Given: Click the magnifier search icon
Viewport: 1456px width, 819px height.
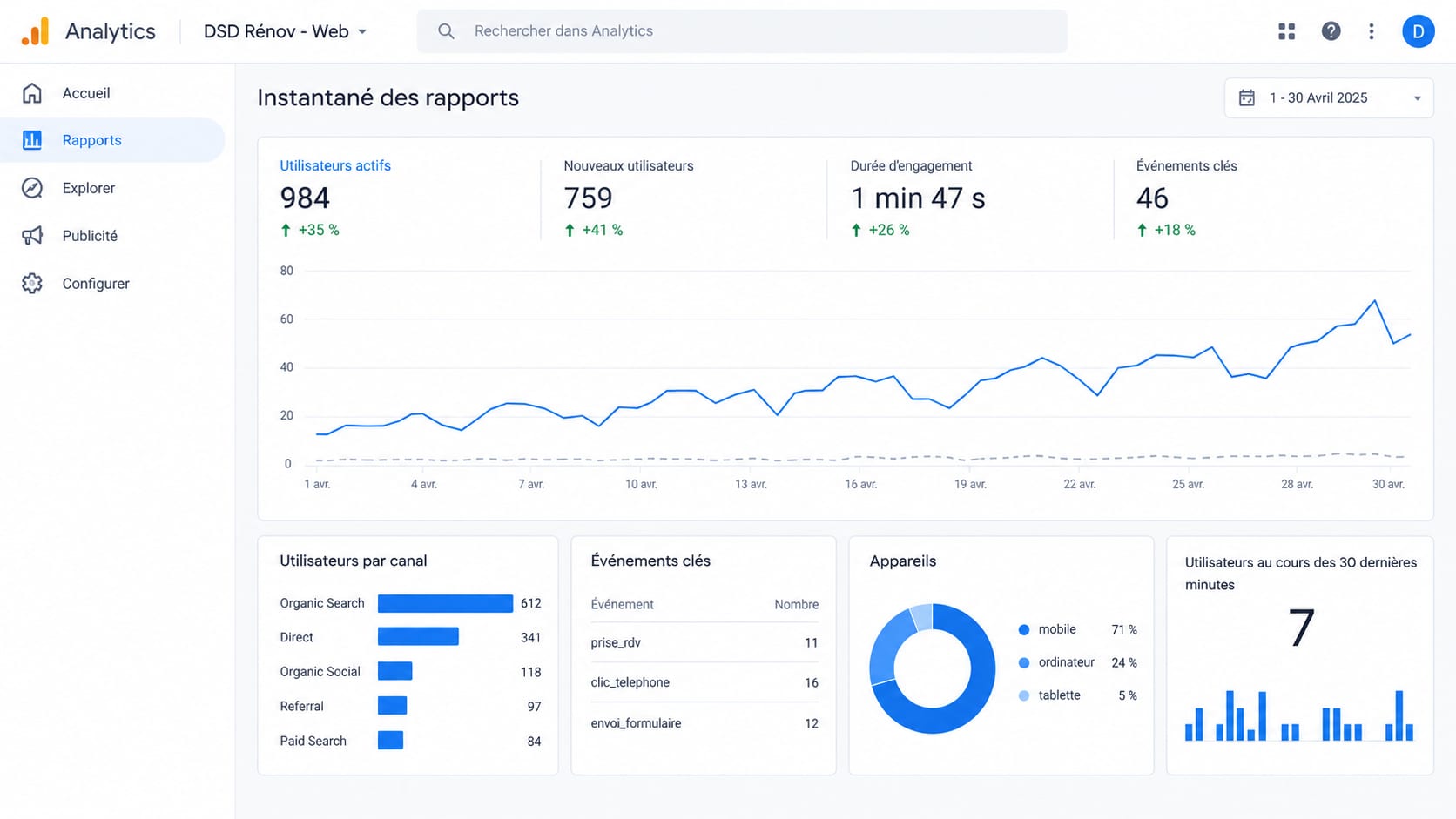Looking at the screenshot, I should (x=446, y=31).
